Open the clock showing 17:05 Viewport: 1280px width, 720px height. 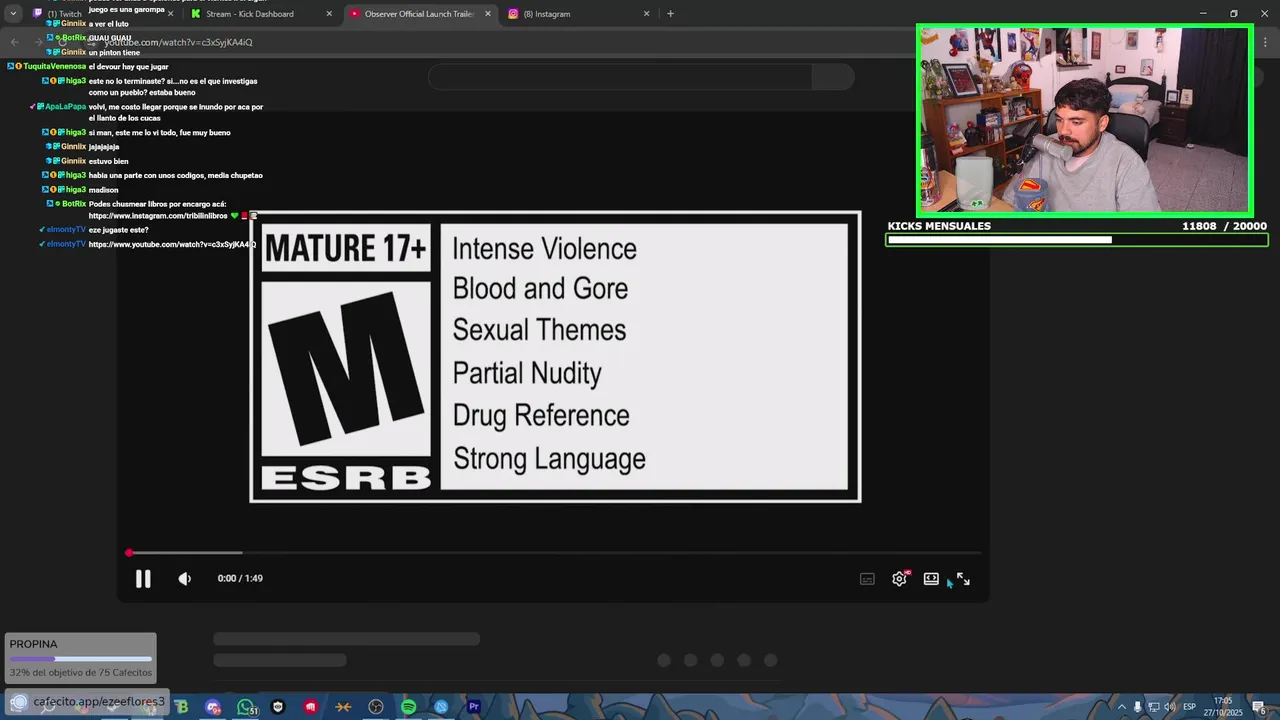1223,706
